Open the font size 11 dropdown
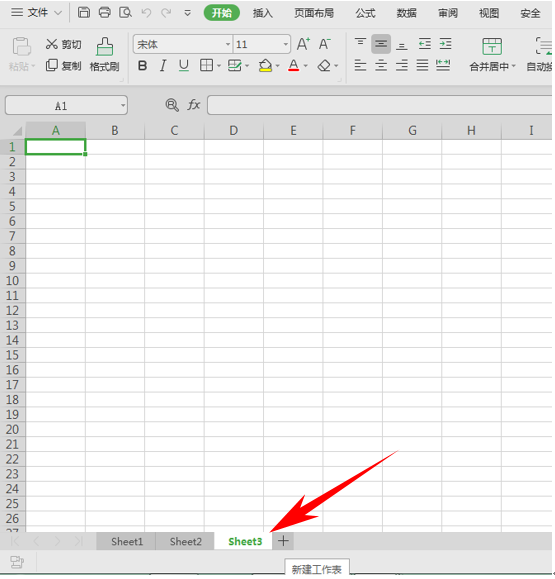The image size is (555, 579). [285, 44]
